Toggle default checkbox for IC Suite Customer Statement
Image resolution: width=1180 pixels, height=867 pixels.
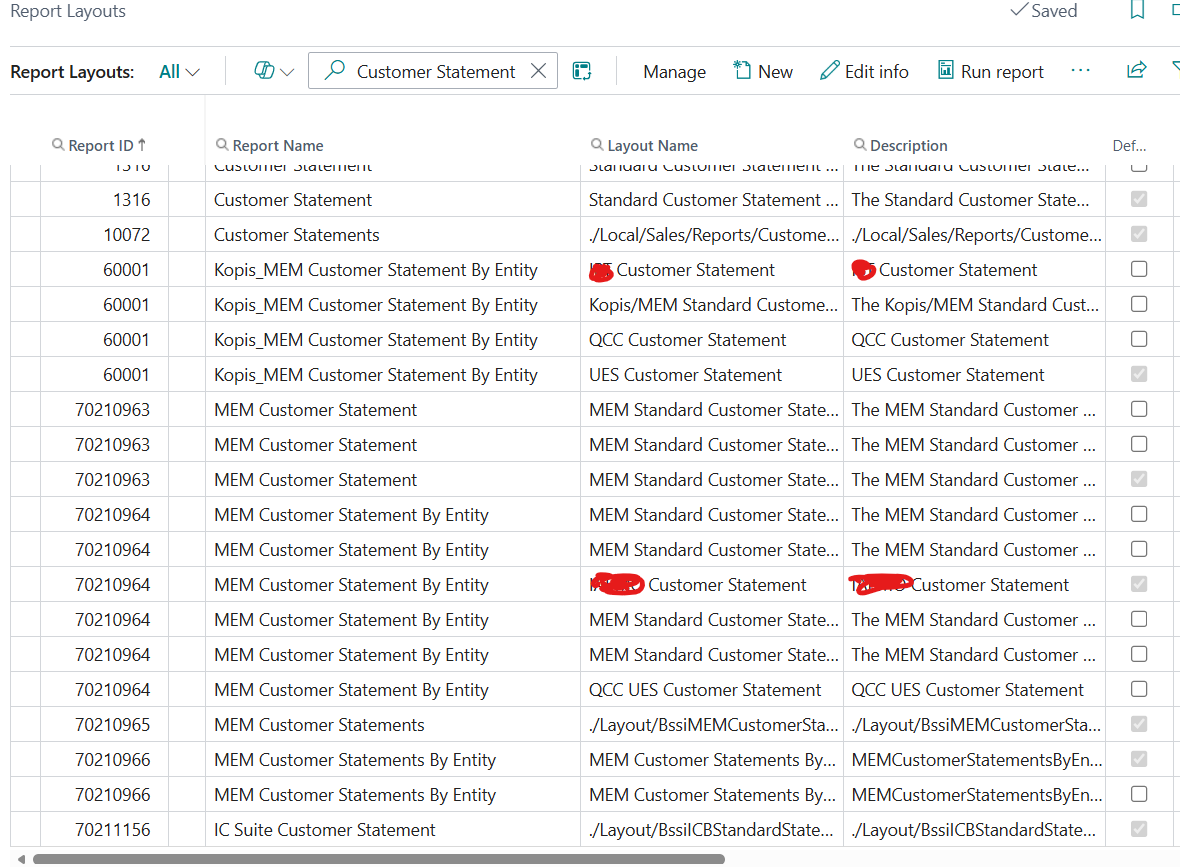click(1139, 829)
